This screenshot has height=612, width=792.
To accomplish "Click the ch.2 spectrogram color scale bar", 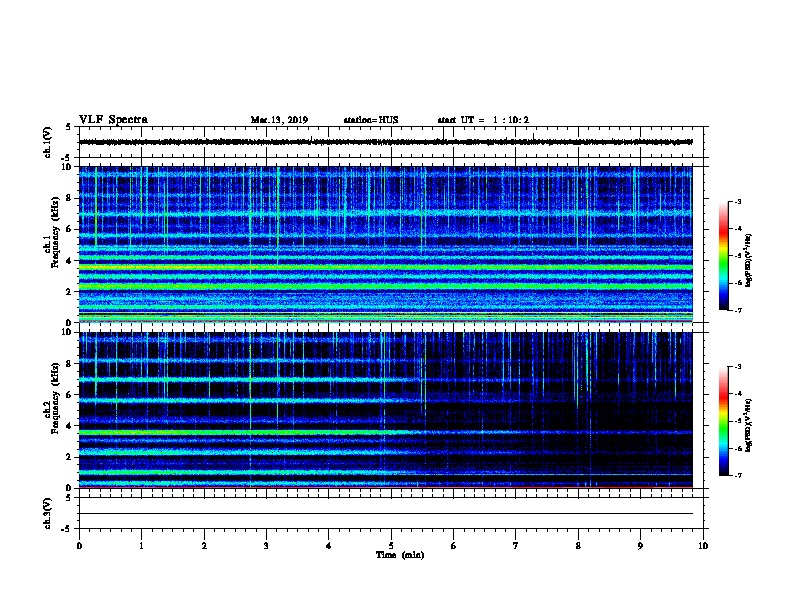I will 723,421.
